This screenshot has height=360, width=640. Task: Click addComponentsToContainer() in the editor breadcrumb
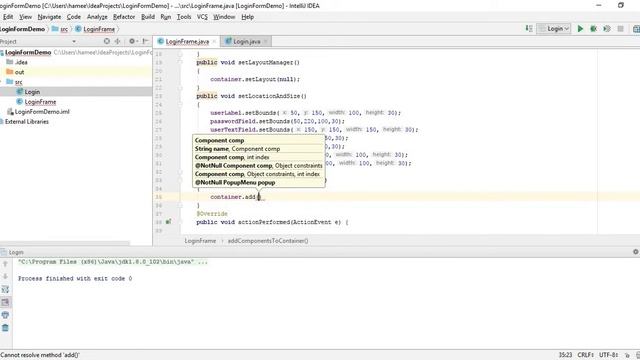click(x=268, y=241)
